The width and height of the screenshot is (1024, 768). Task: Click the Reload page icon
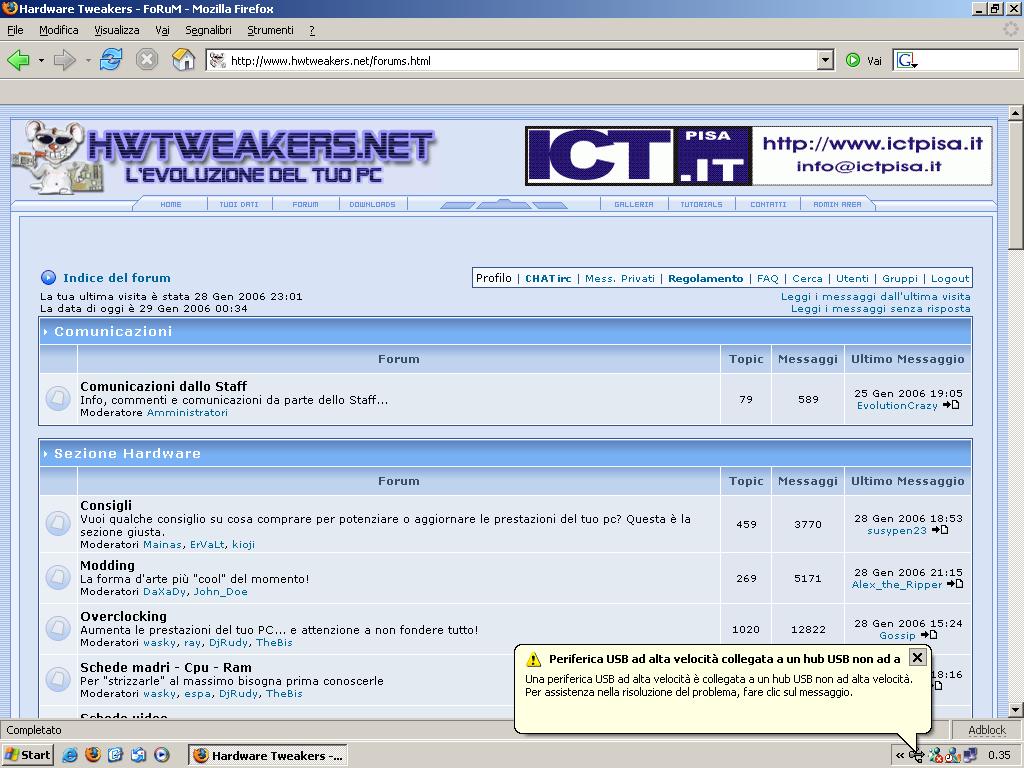click(110, 60)
